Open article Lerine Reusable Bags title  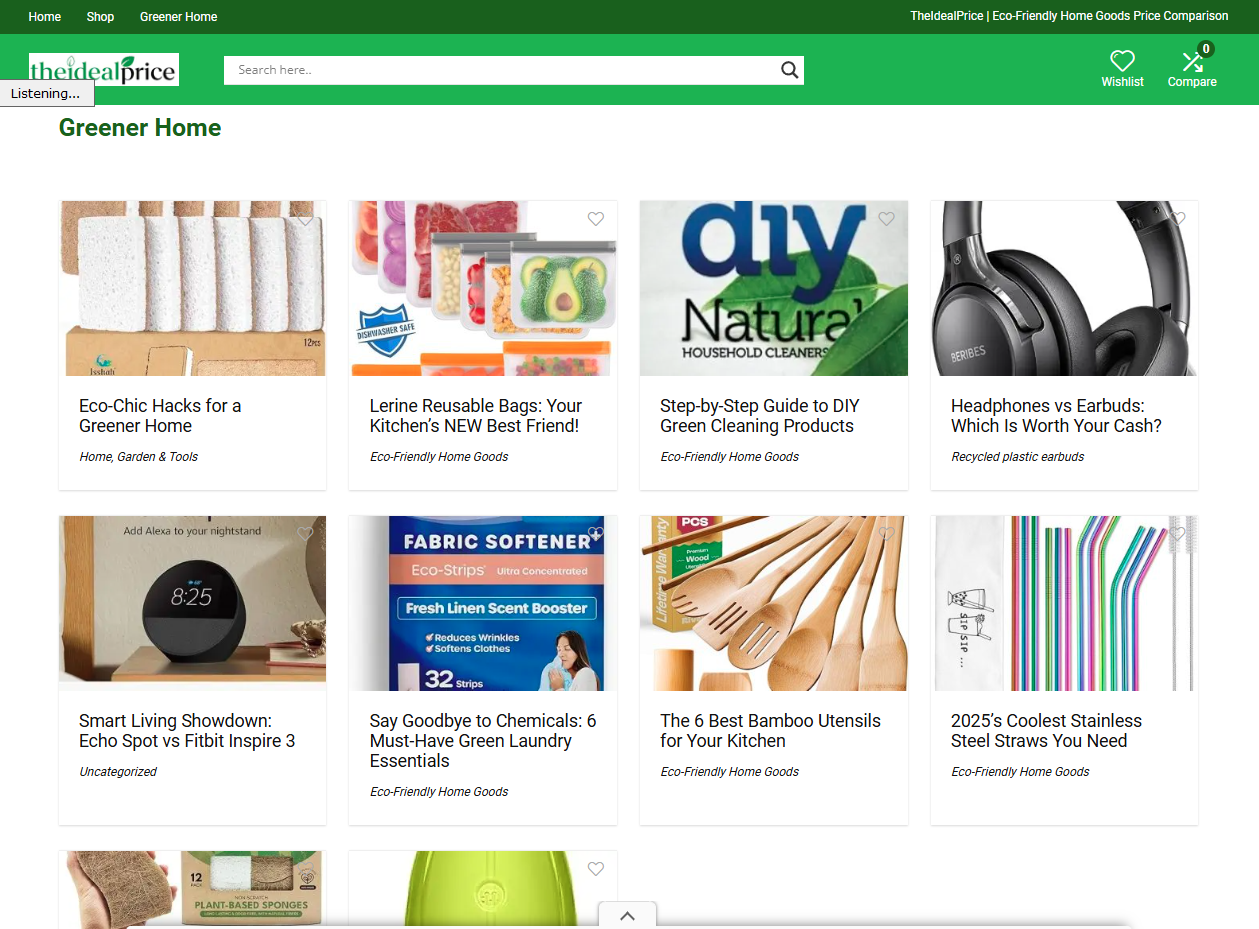(x=476, y=416)
